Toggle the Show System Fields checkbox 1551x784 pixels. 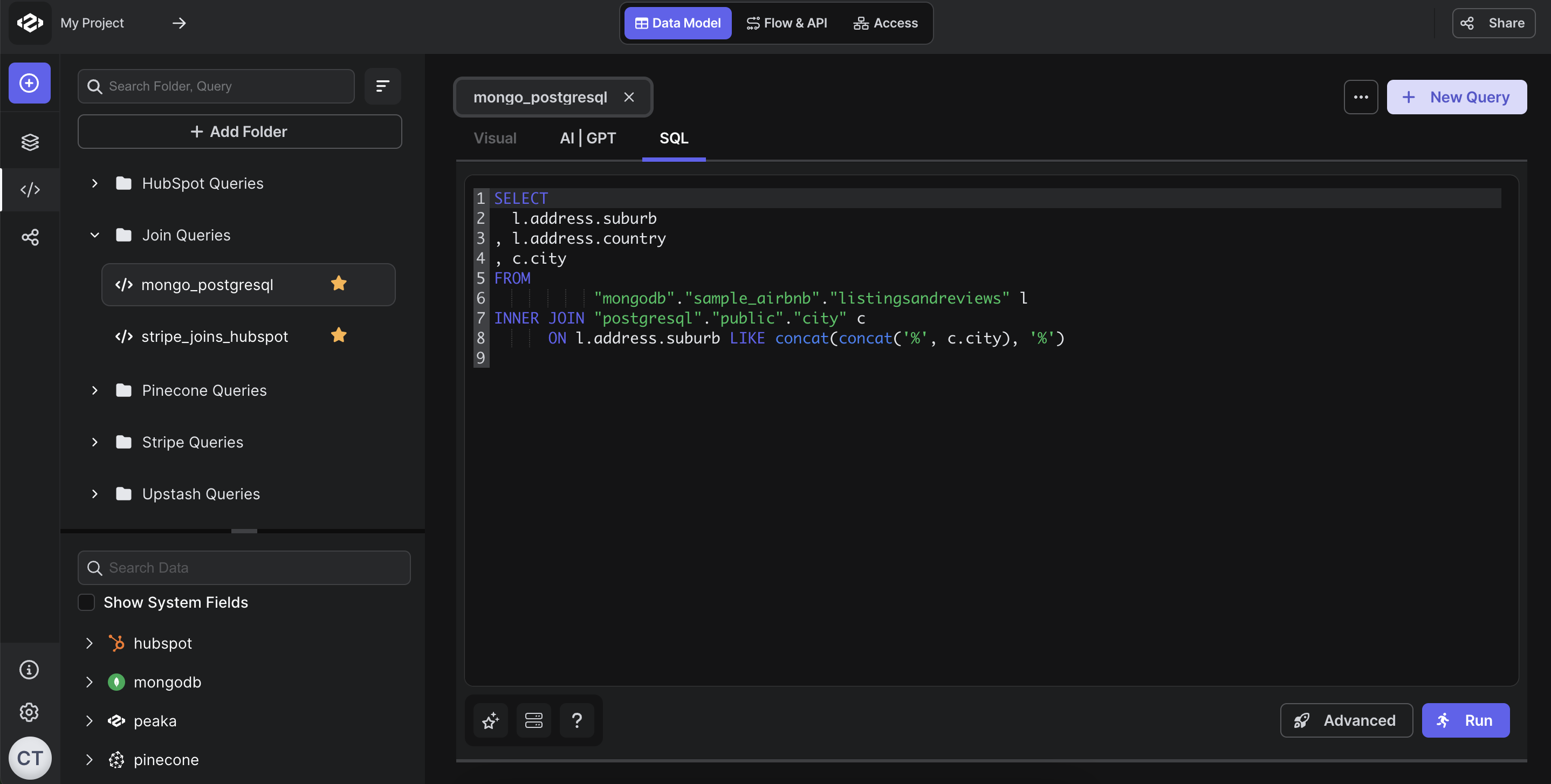pyautogui.click(x=86, y=602)
